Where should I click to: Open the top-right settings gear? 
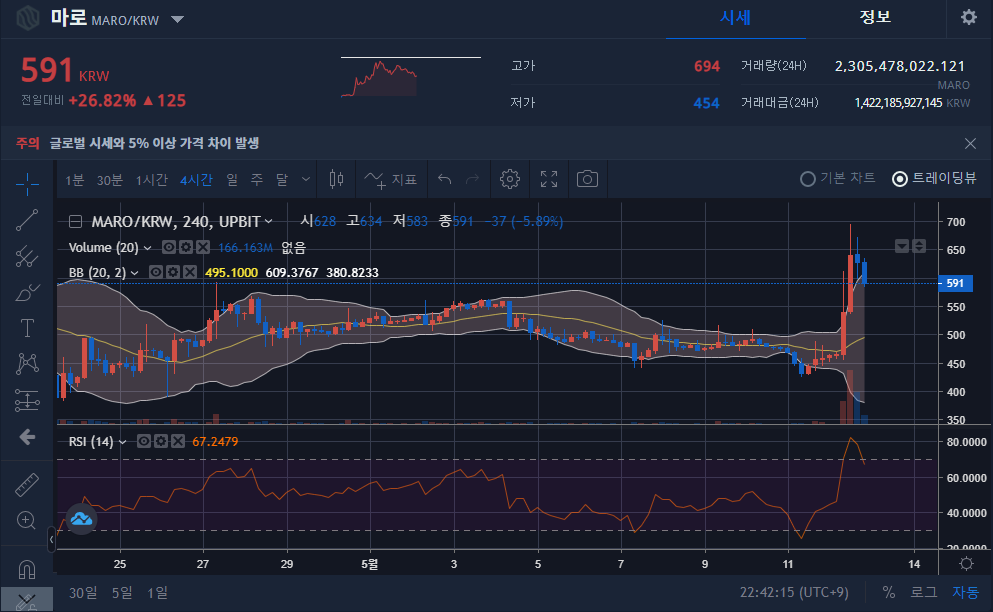pyautogui.click(x=968, y=17)
